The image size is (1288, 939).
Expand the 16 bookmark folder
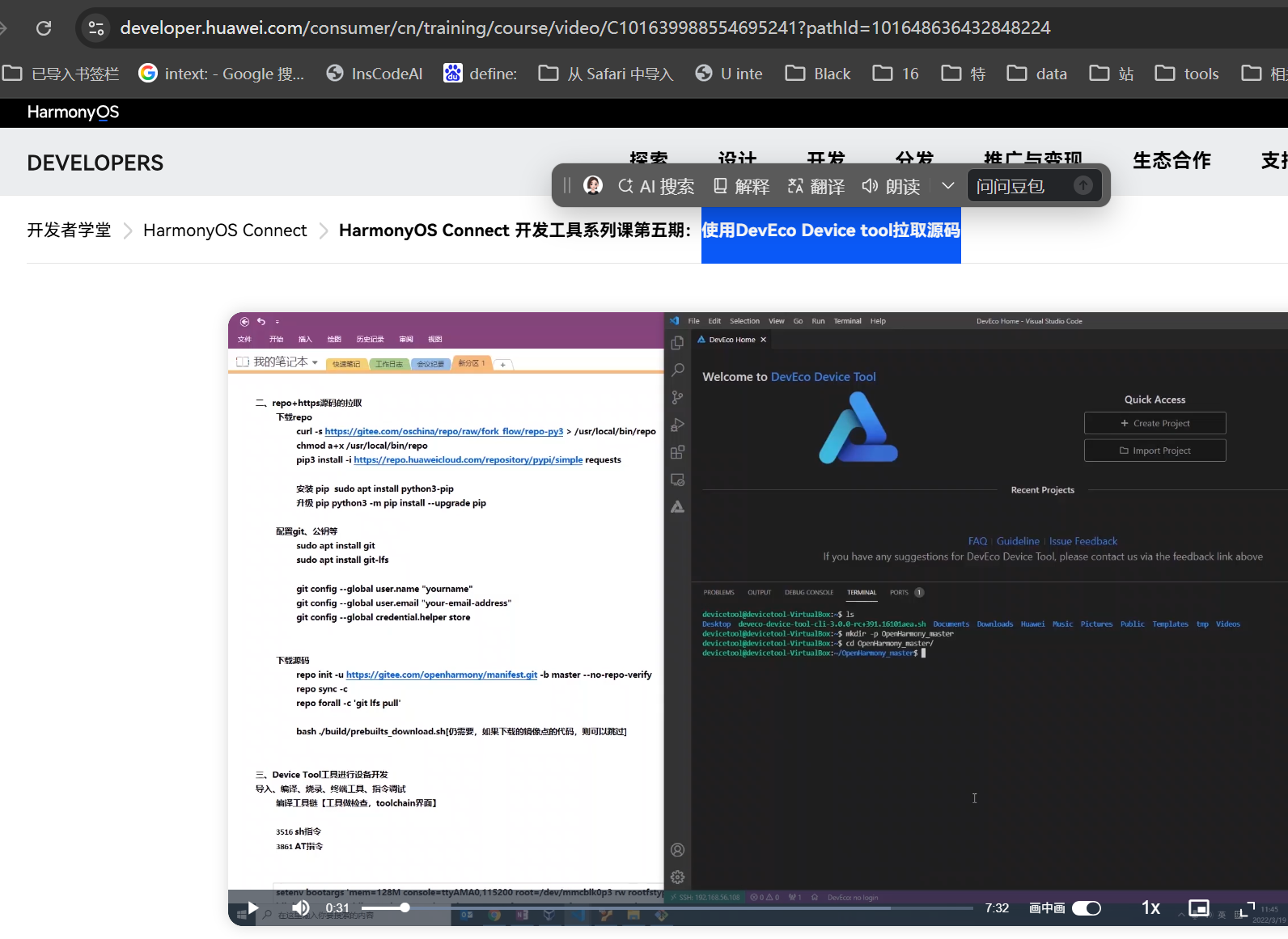[896, 74]
